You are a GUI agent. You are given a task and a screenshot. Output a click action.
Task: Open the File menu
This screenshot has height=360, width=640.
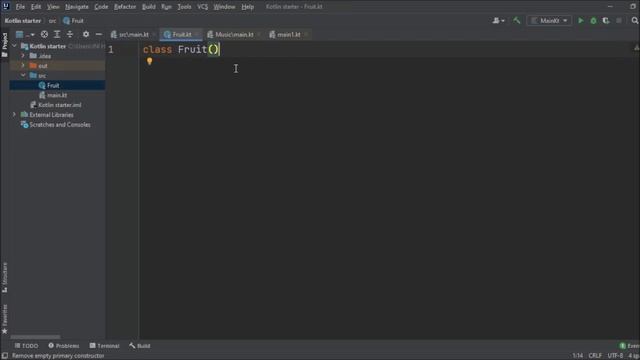[20, 7]
